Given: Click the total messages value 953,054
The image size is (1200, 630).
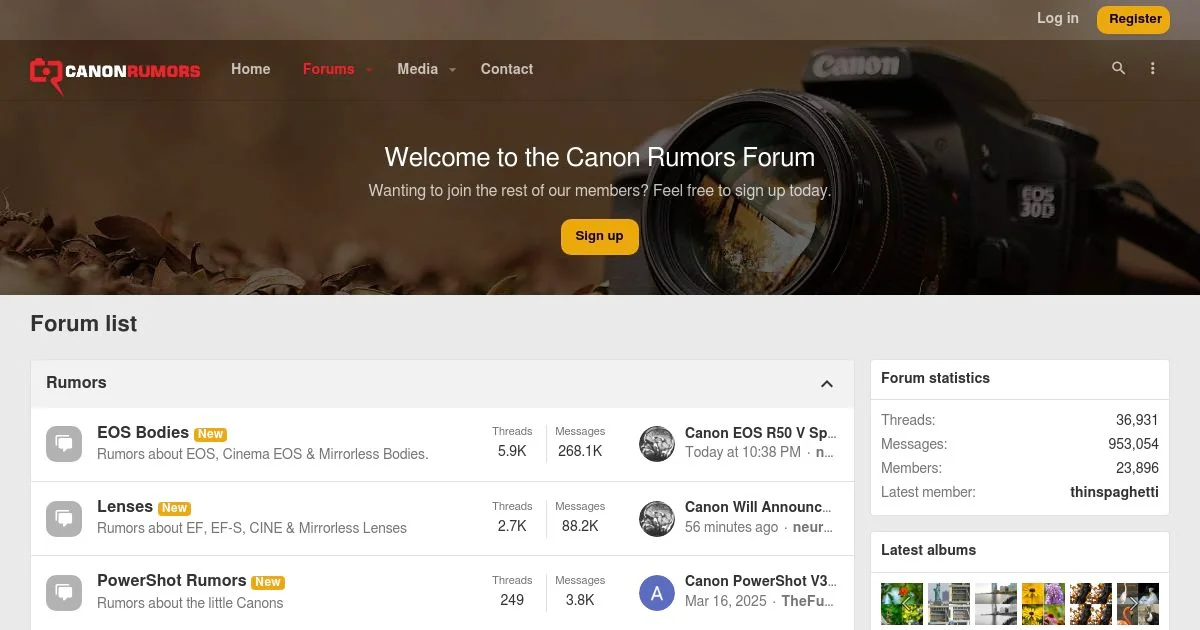Looking at the screenshot, I should click(x=1133, y=444).
